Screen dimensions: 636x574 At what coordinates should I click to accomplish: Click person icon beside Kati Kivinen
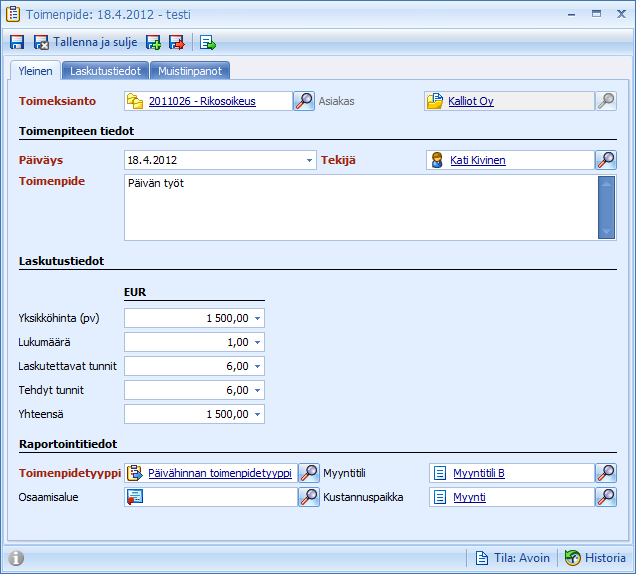pos(437,160)
